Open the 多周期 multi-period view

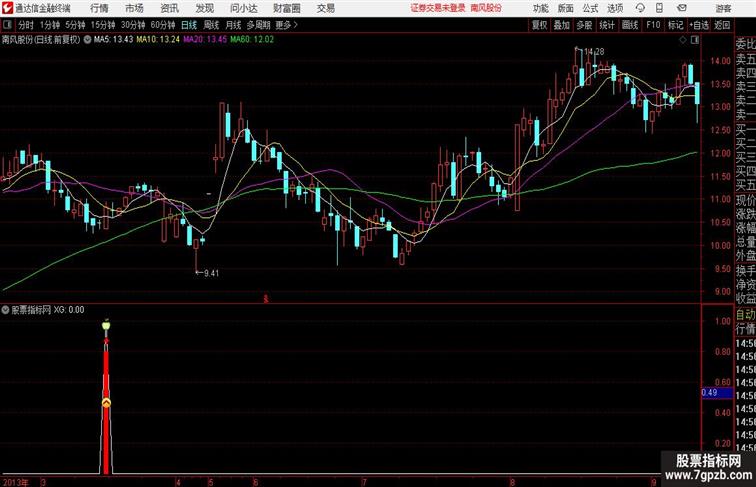coord(258,25)
